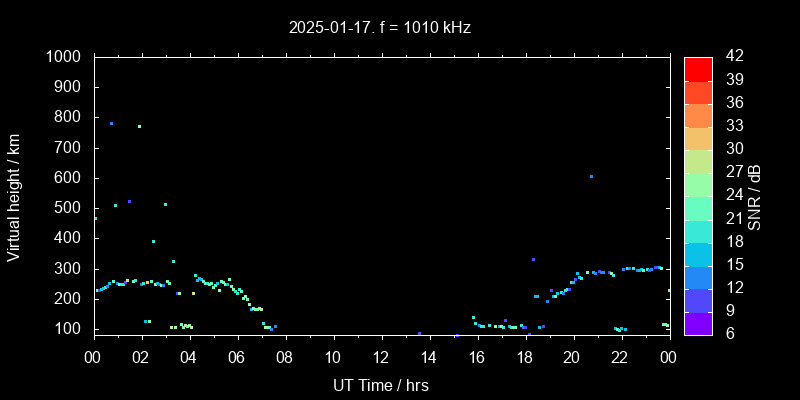800x400 pixels.
Task: Click the orange colorbar segment between 33 and 36
Action: [x=698, y=115]
